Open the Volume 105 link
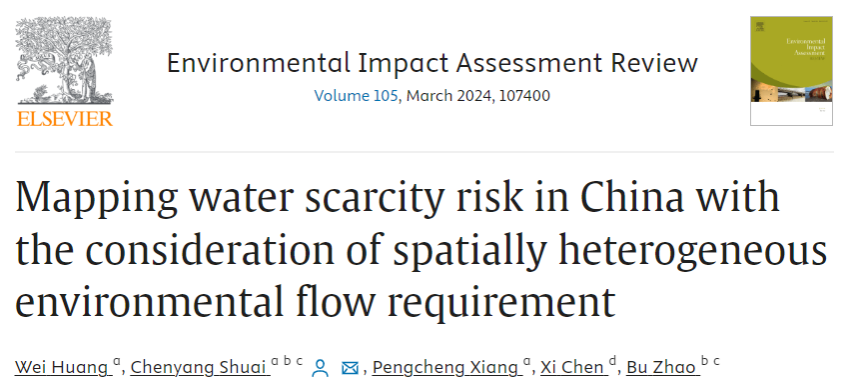 pos(356,96)
